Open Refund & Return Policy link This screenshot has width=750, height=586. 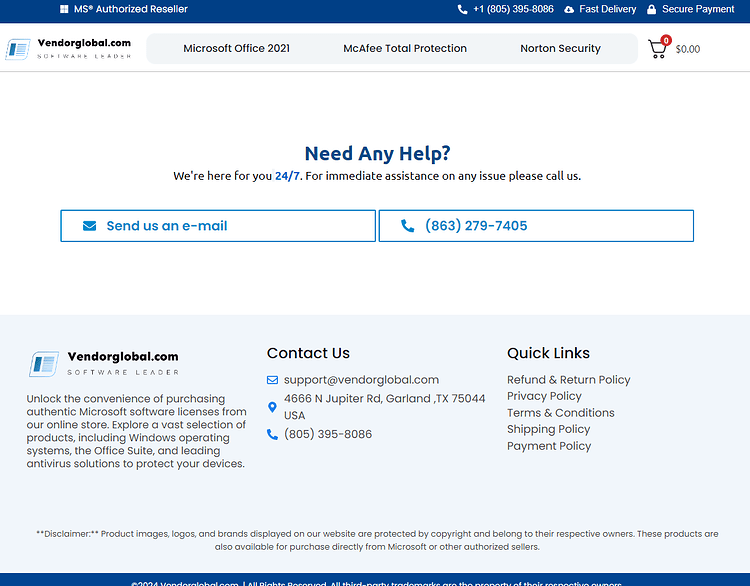[x=569, y=380]
